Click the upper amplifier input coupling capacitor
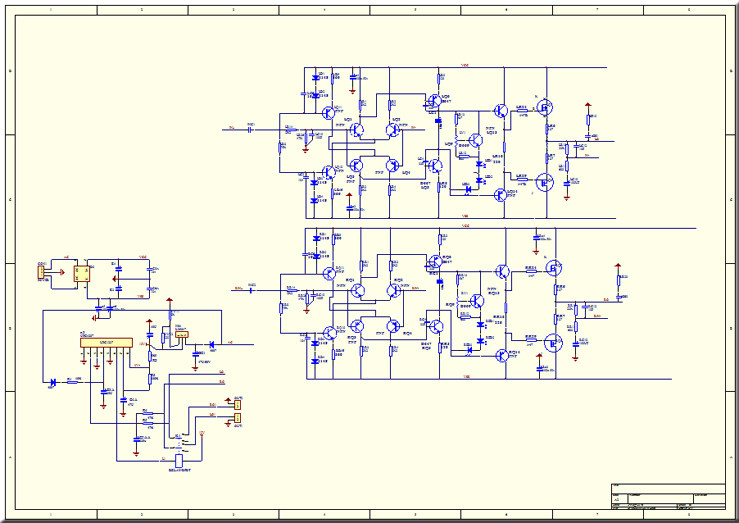The image size is (739, 523). (x=250, y=129)
